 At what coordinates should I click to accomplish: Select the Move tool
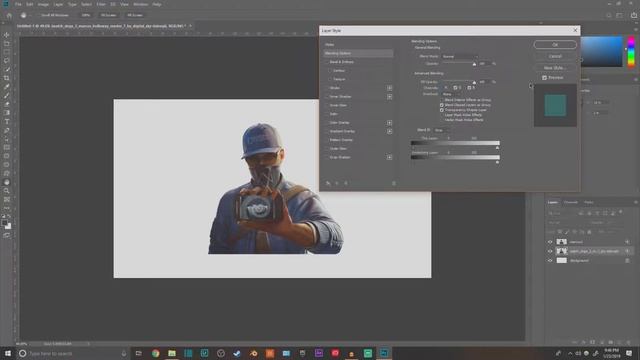tap(7, 35)
